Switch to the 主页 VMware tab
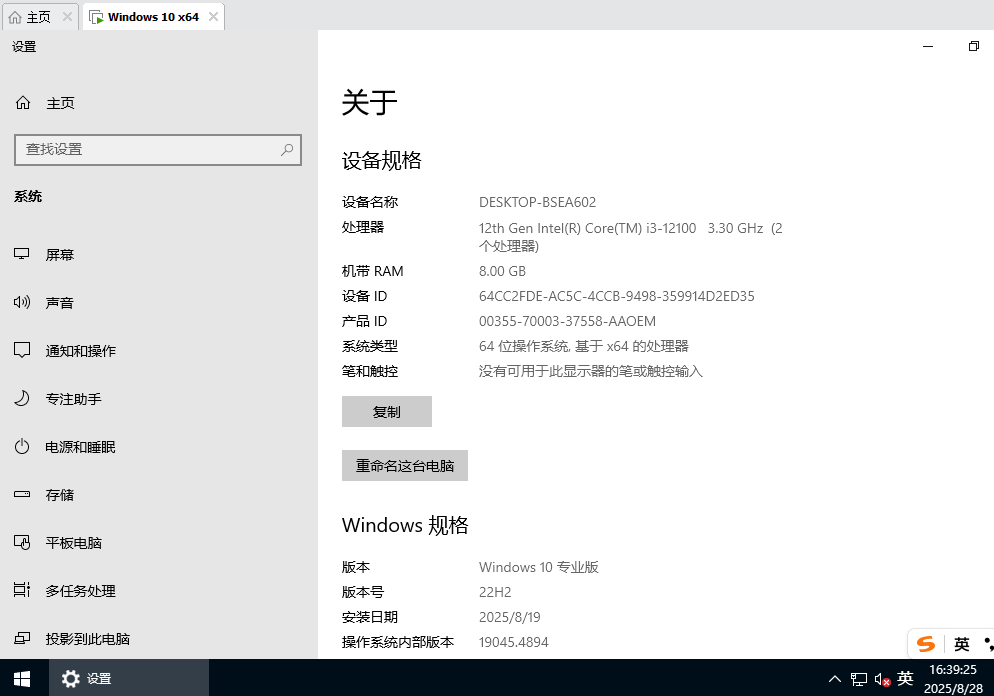This screenshot has height=696, width=994. (40, 17)
